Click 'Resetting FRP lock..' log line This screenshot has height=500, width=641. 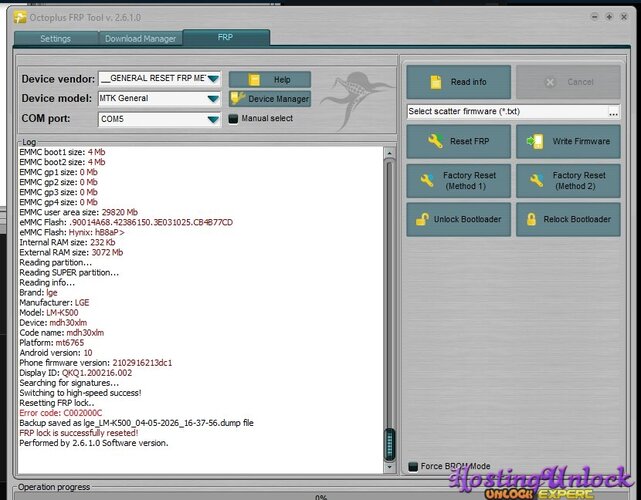click(57, 403)
